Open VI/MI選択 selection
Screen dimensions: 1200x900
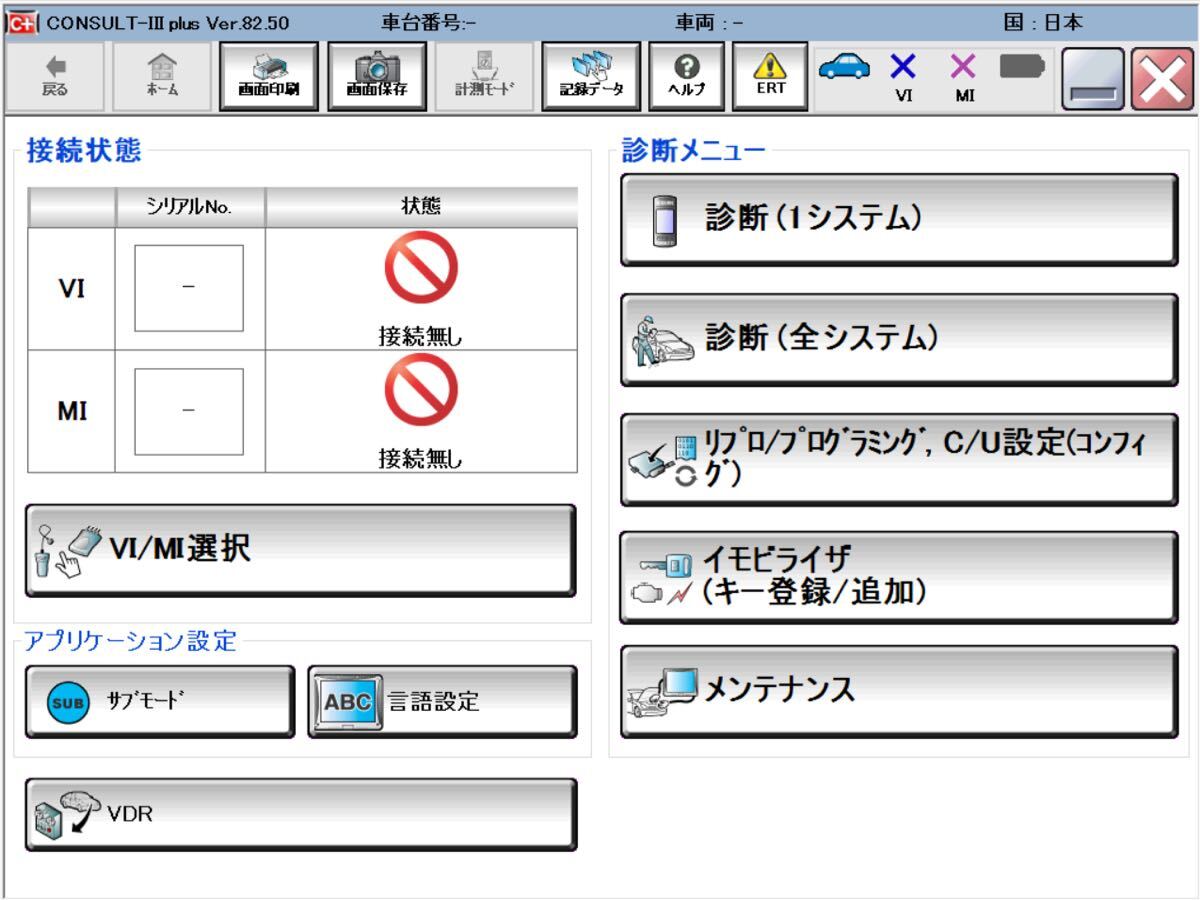point(300,550)
